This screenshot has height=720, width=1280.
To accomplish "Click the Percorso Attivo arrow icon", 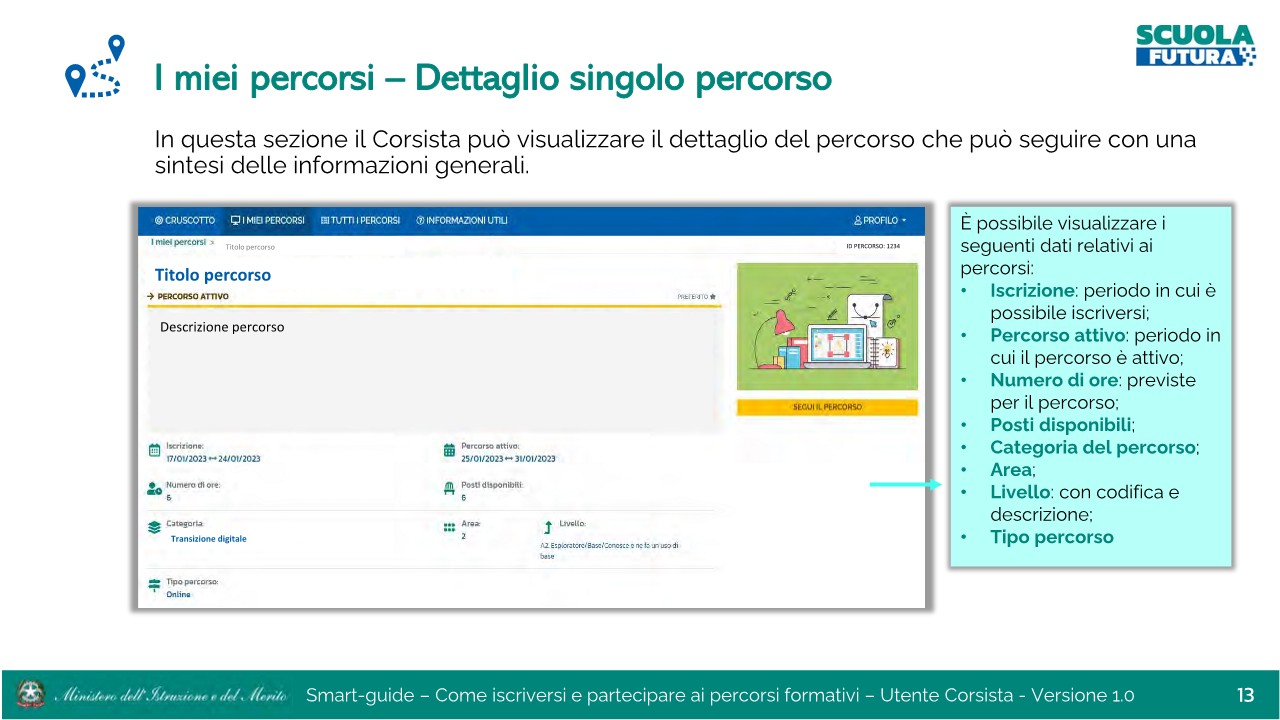I will pyautogui.click(x=150, y=297).
